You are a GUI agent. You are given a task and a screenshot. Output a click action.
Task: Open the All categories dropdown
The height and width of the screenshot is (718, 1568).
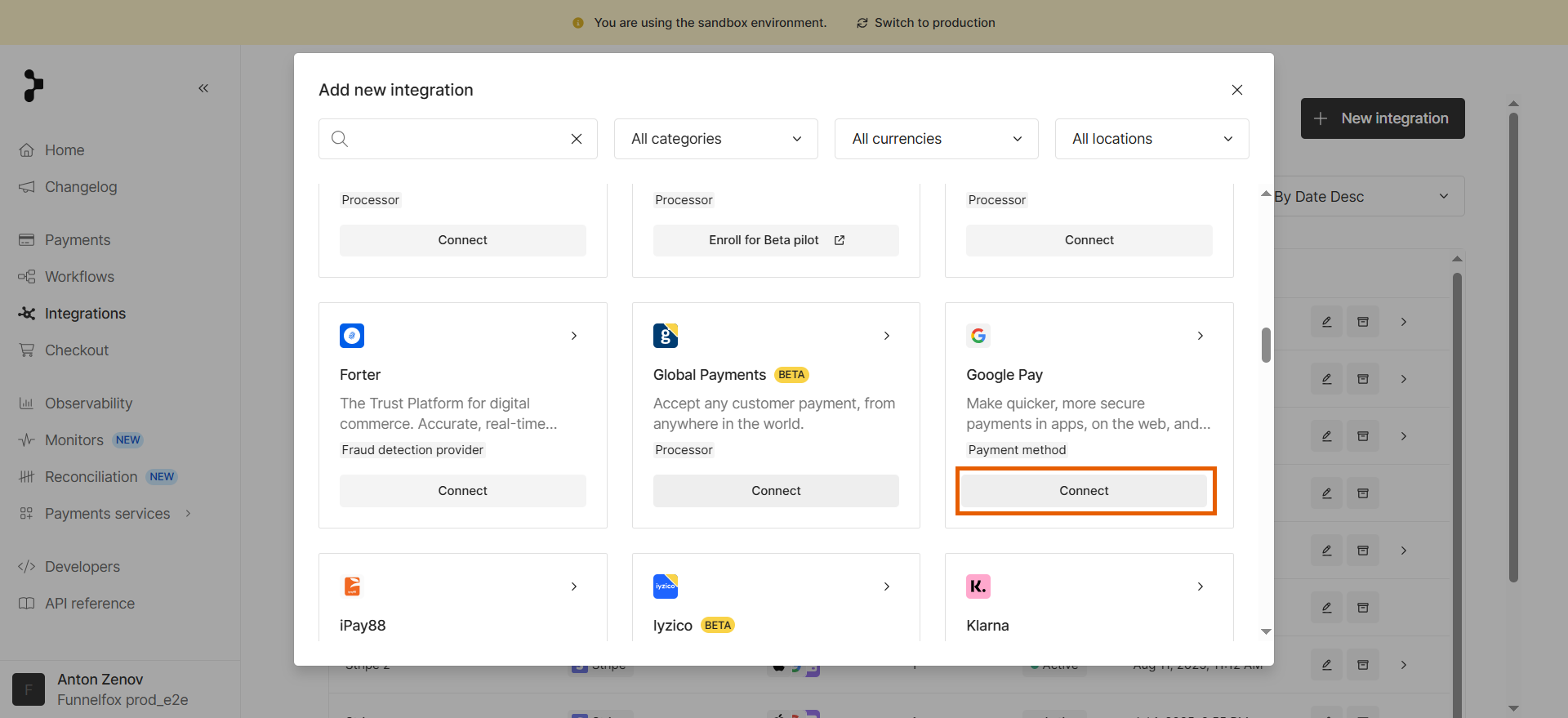pos(716,139)
